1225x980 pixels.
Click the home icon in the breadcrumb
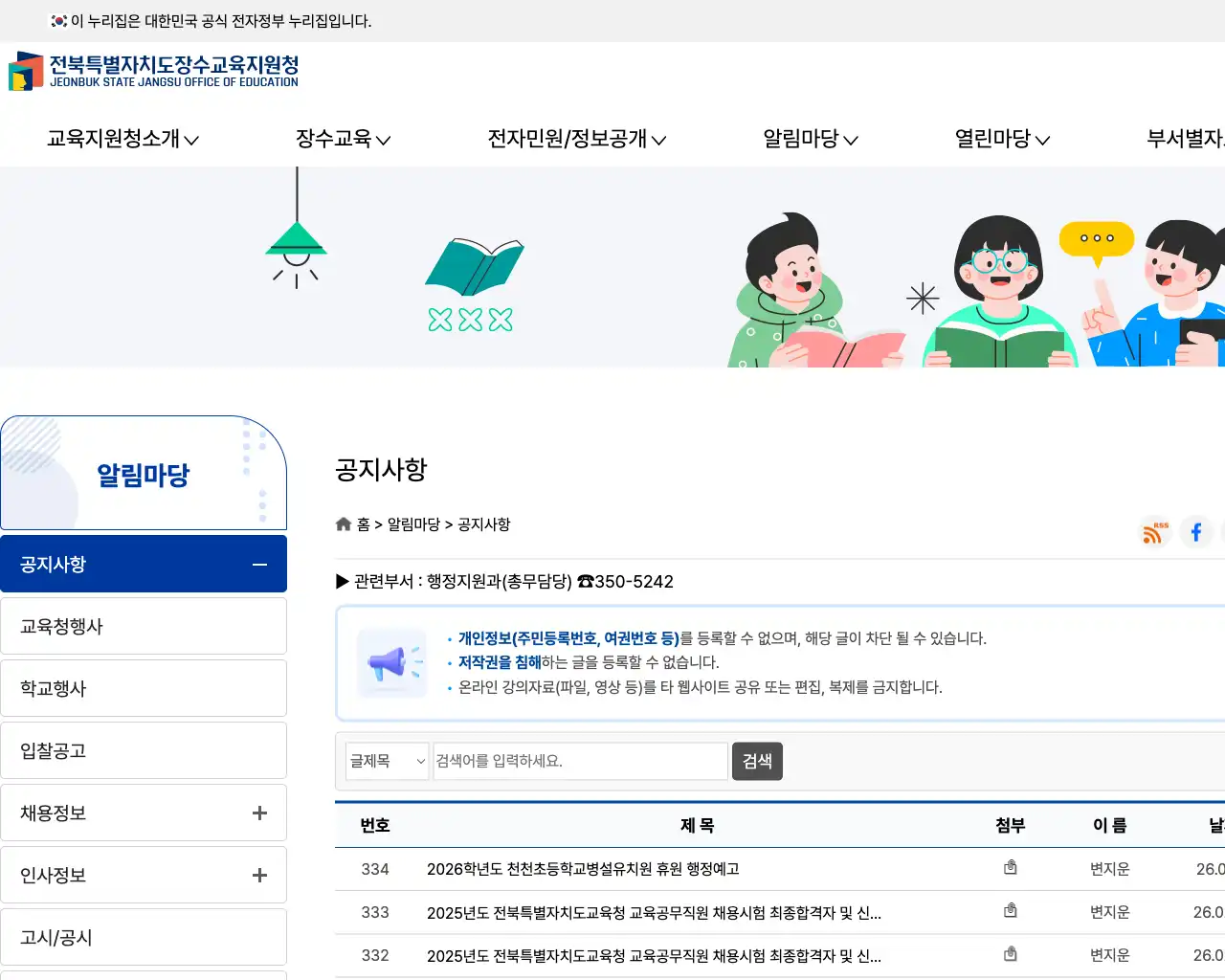click(343, 523)
